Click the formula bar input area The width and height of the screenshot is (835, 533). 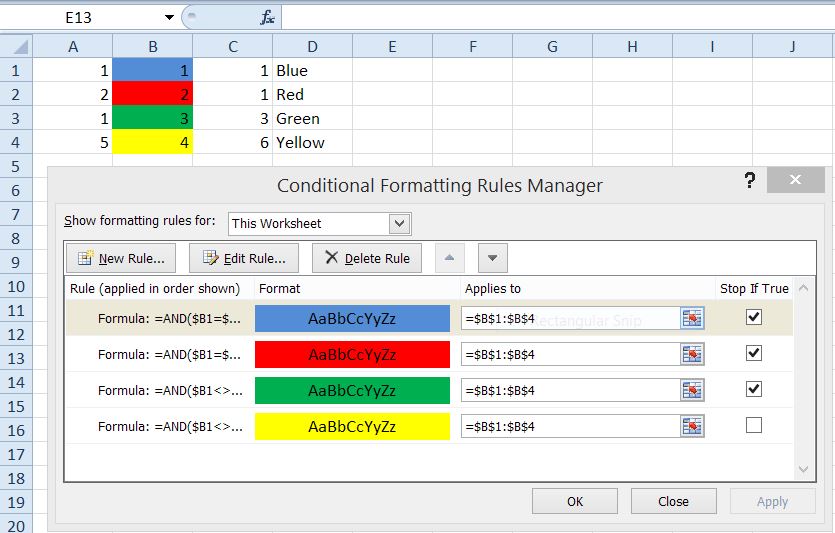558,18
